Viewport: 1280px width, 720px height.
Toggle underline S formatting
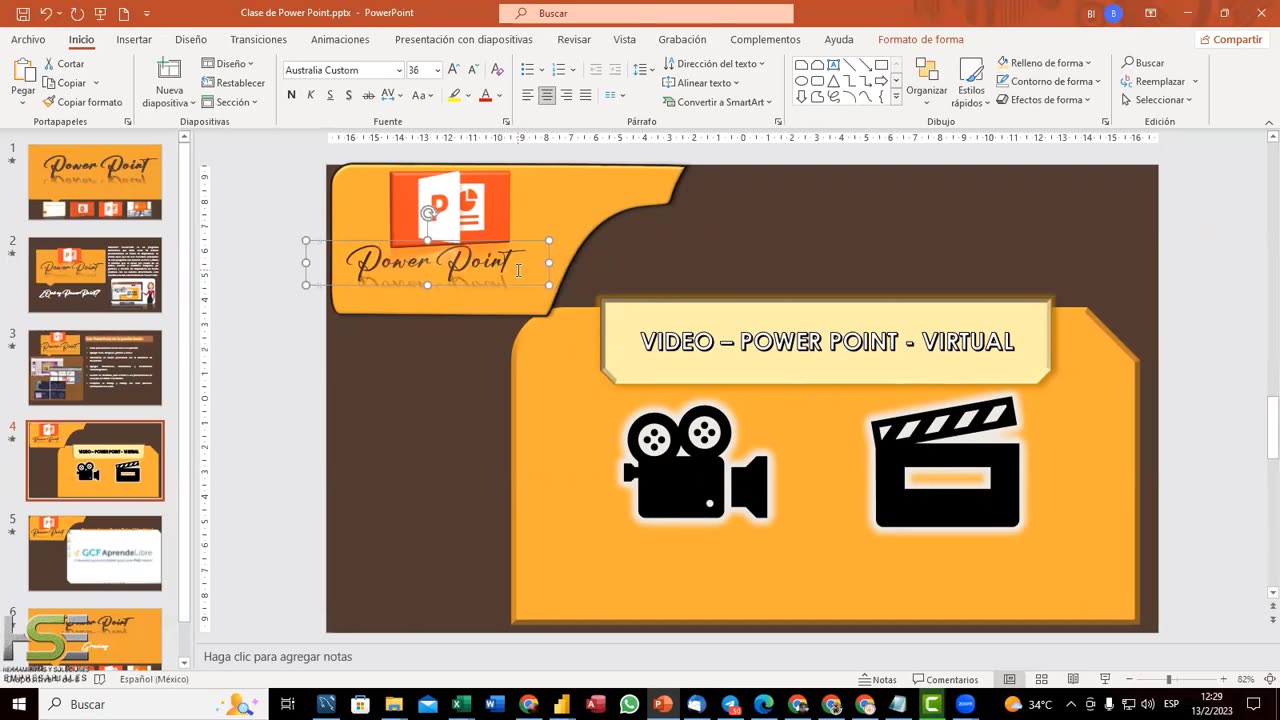coord(329,95)
